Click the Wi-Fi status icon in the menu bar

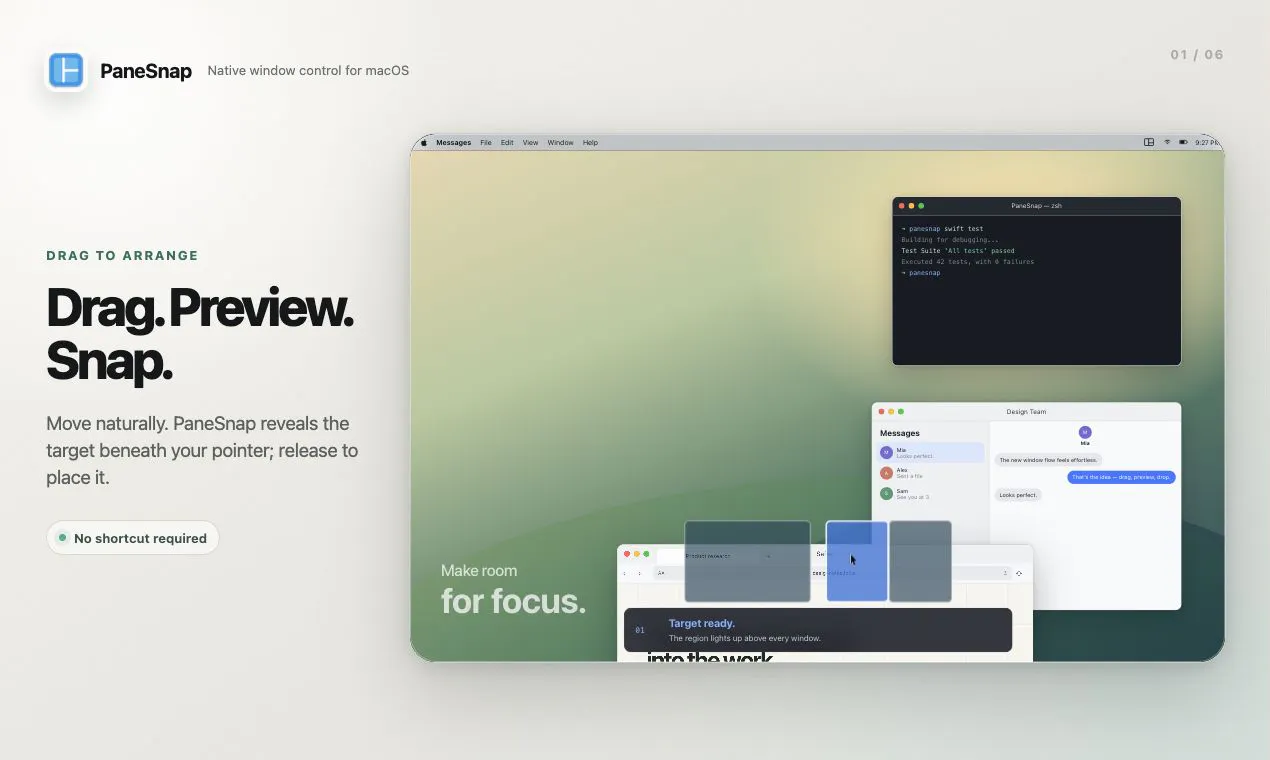(1167, 143)
